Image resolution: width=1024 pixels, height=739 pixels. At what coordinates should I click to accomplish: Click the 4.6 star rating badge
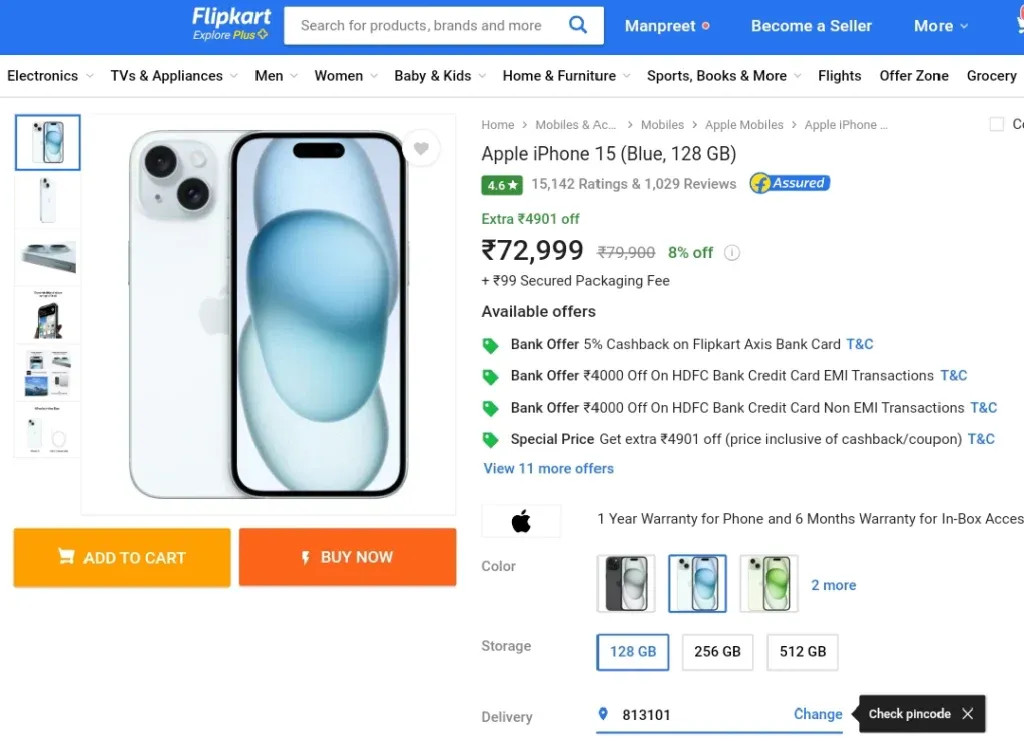coord(502,185)
